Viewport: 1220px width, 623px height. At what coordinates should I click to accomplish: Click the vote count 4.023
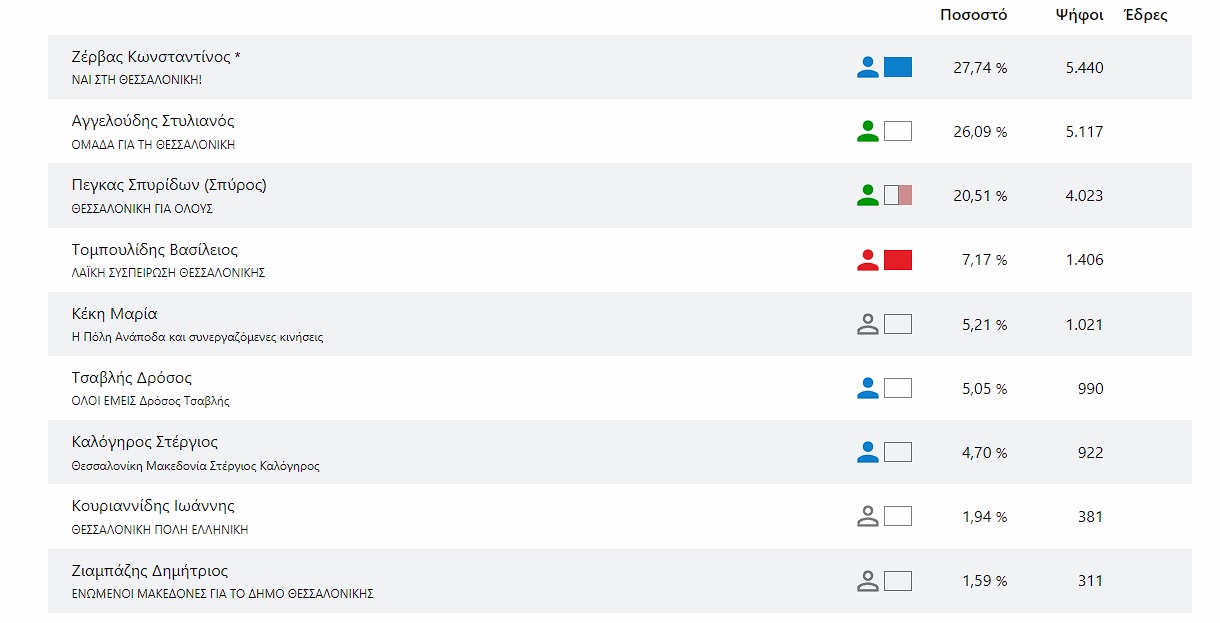(1085, 196)
